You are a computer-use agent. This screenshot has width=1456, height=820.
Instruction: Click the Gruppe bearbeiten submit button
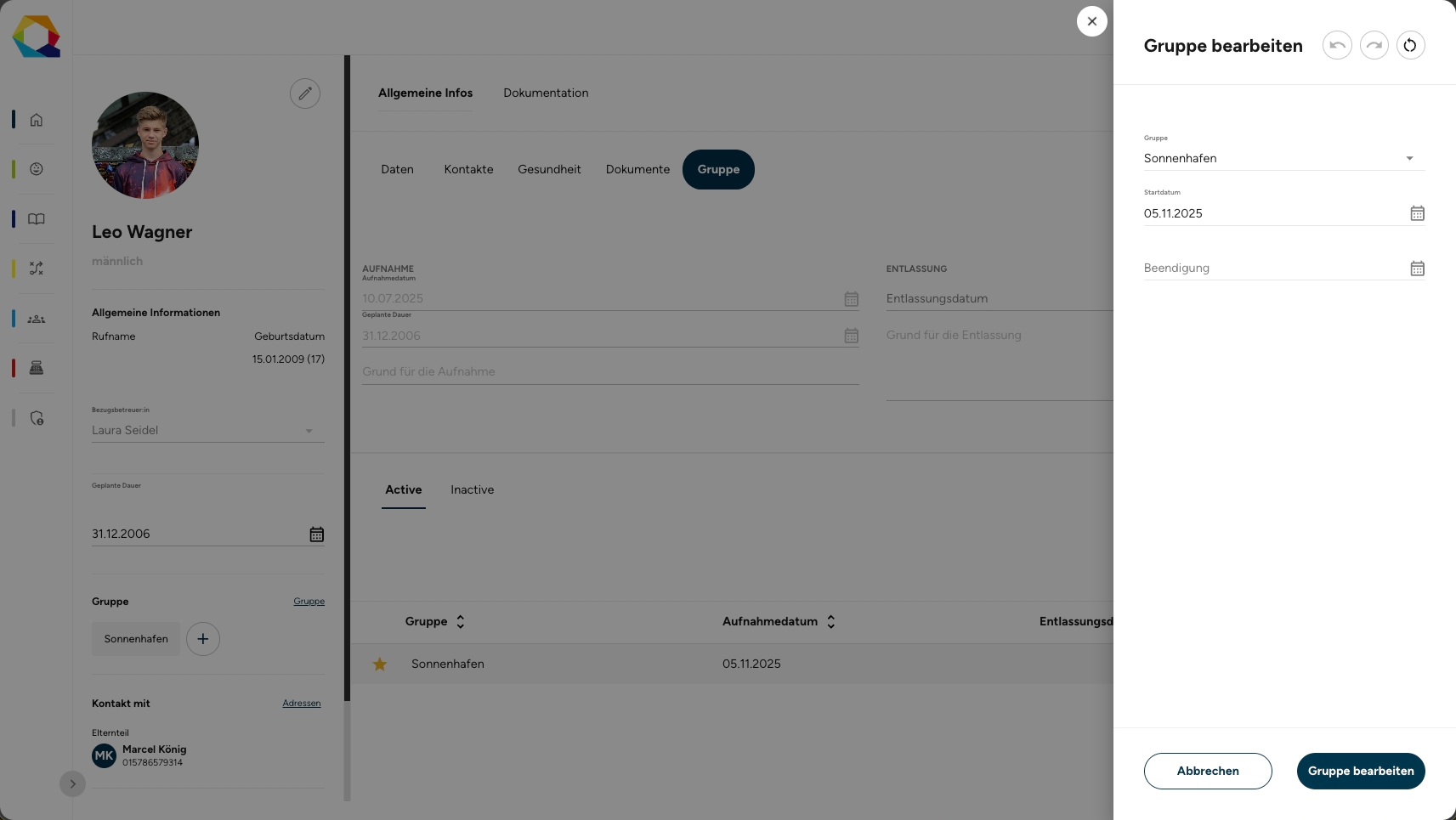click(x=1361, y=771)
